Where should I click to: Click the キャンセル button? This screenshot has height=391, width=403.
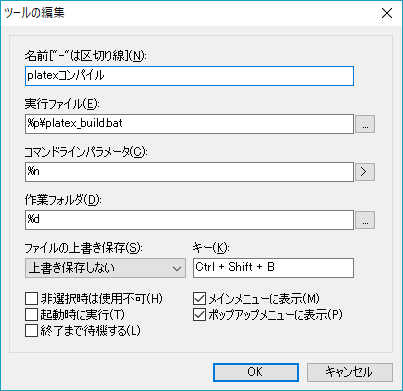pyautogui.click(x=350, y=372)
